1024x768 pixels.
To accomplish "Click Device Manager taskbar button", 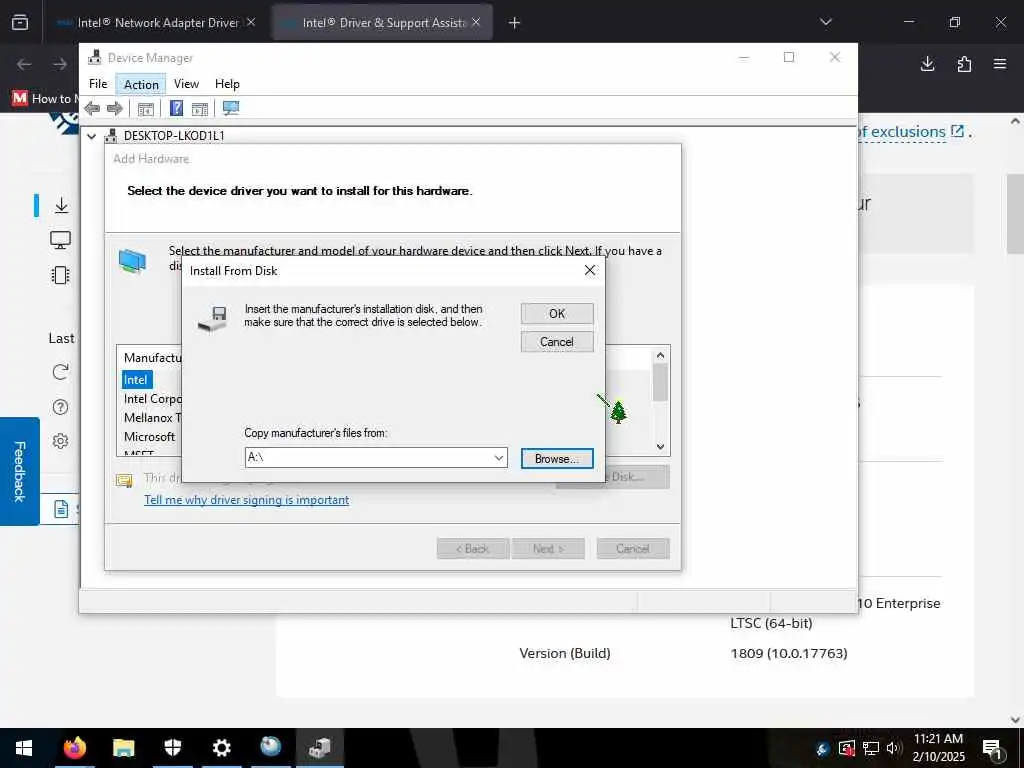I will [x=319, y=747].
